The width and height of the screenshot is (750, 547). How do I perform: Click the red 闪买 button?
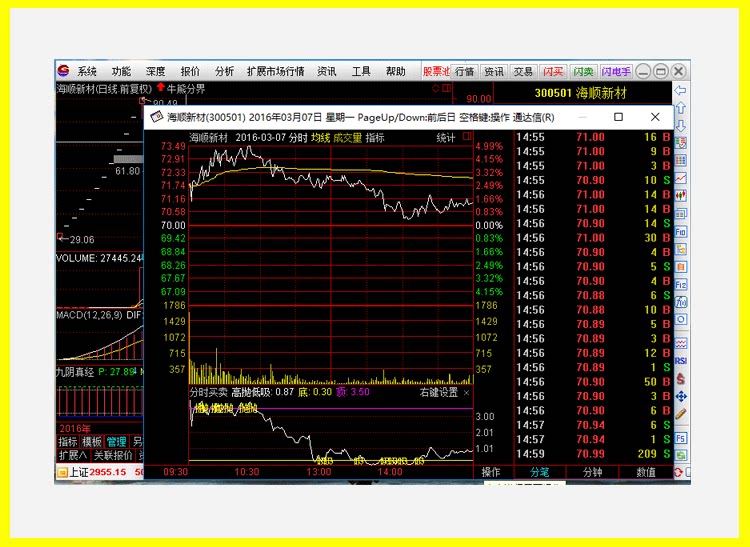[x=553, y=71]
